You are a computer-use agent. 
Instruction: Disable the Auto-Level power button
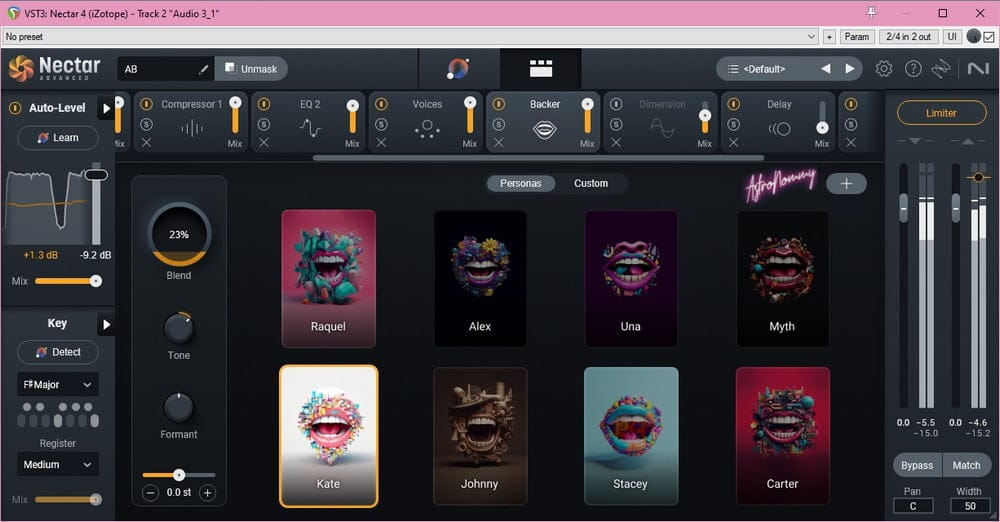[15, 108]
